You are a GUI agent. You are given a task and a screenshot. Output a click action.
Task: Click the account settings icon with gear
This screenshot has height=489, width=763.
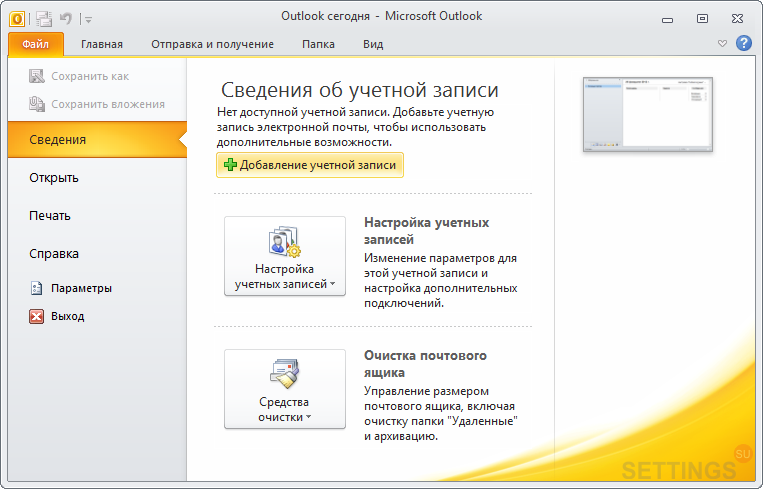coord(285,241)
